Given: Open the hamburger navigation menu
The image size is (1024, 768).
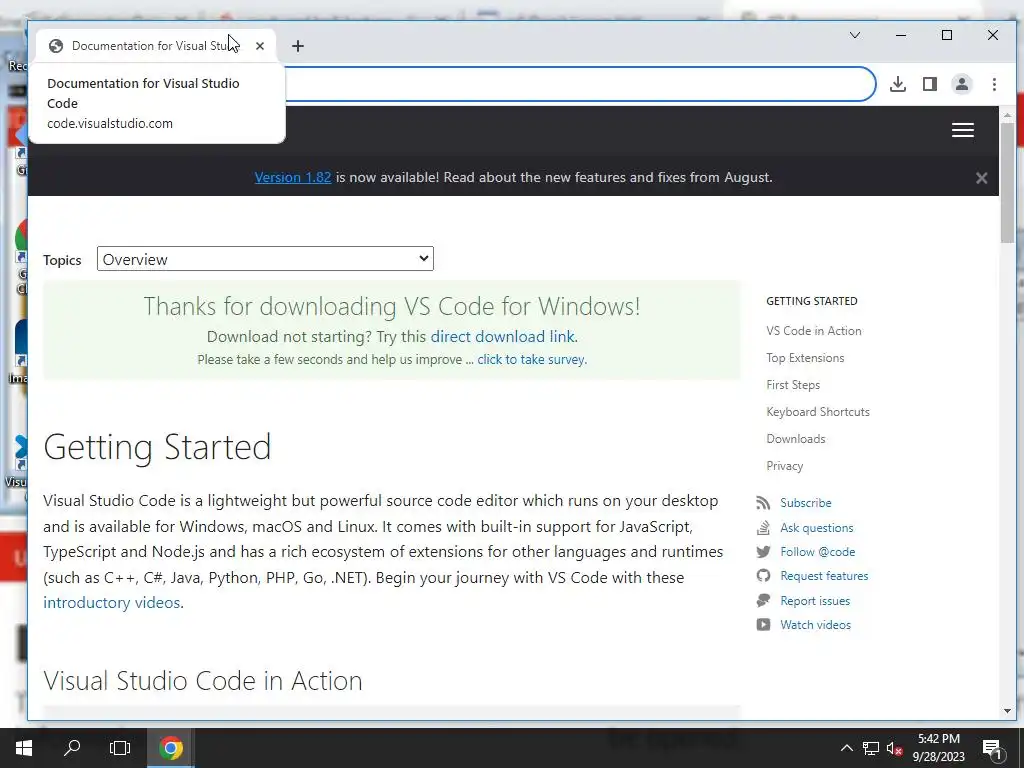Looking at the screenshot, I should click(x=963, y=130).
